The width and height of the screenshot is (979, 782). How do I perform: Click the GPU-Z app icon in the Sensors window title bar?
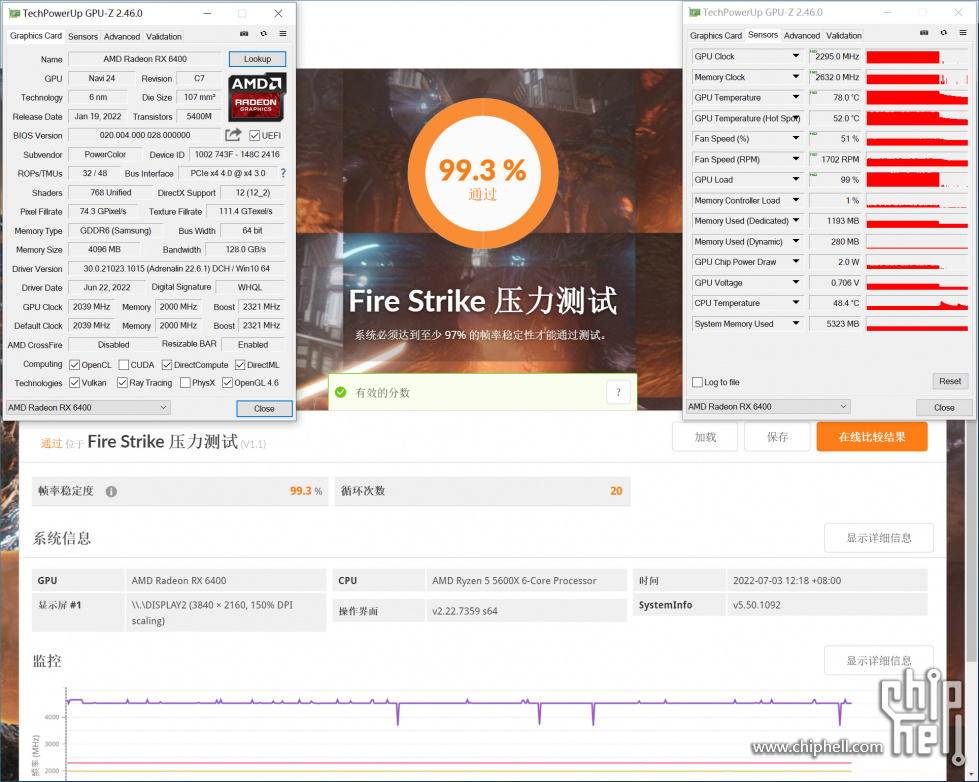pyautogui.click(x=694, y=12)
